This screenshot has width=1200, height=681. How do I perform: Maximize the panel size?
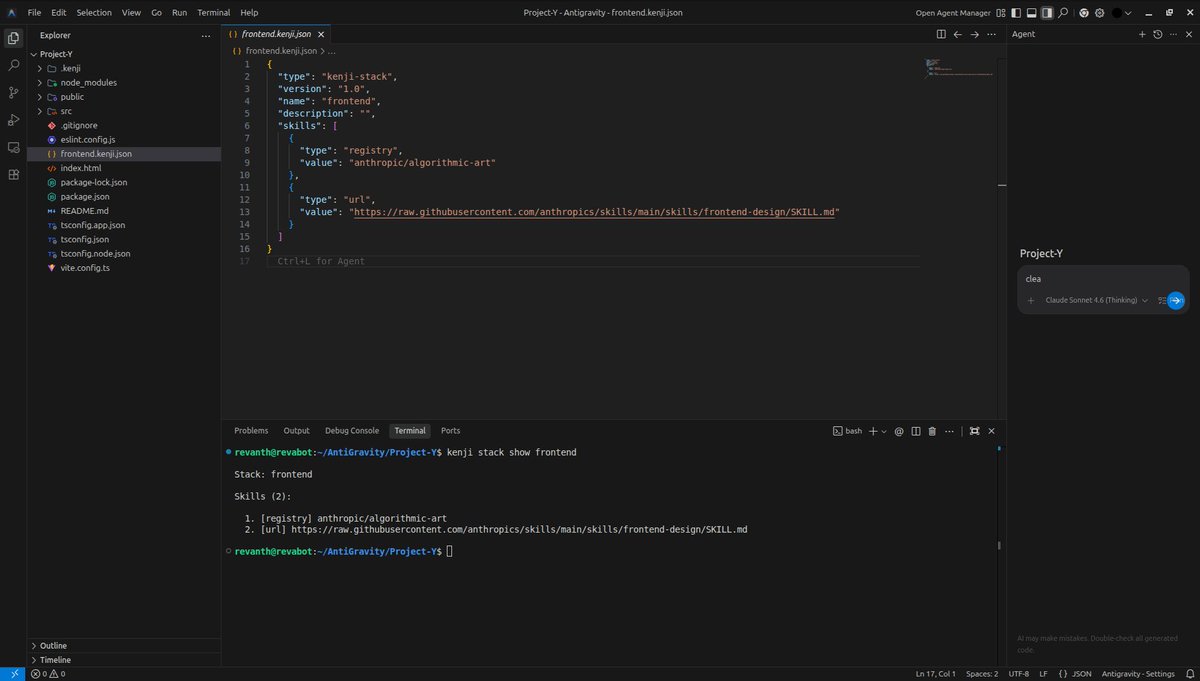pos(975,431)
